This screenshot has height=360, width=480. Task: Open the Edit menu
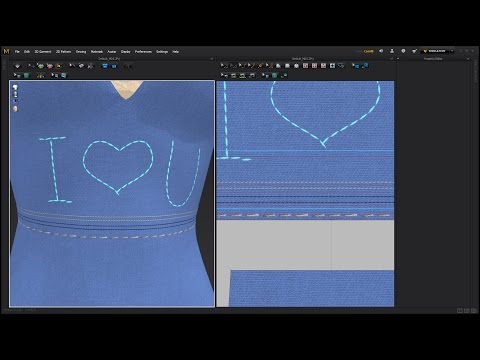click(27, 52)
